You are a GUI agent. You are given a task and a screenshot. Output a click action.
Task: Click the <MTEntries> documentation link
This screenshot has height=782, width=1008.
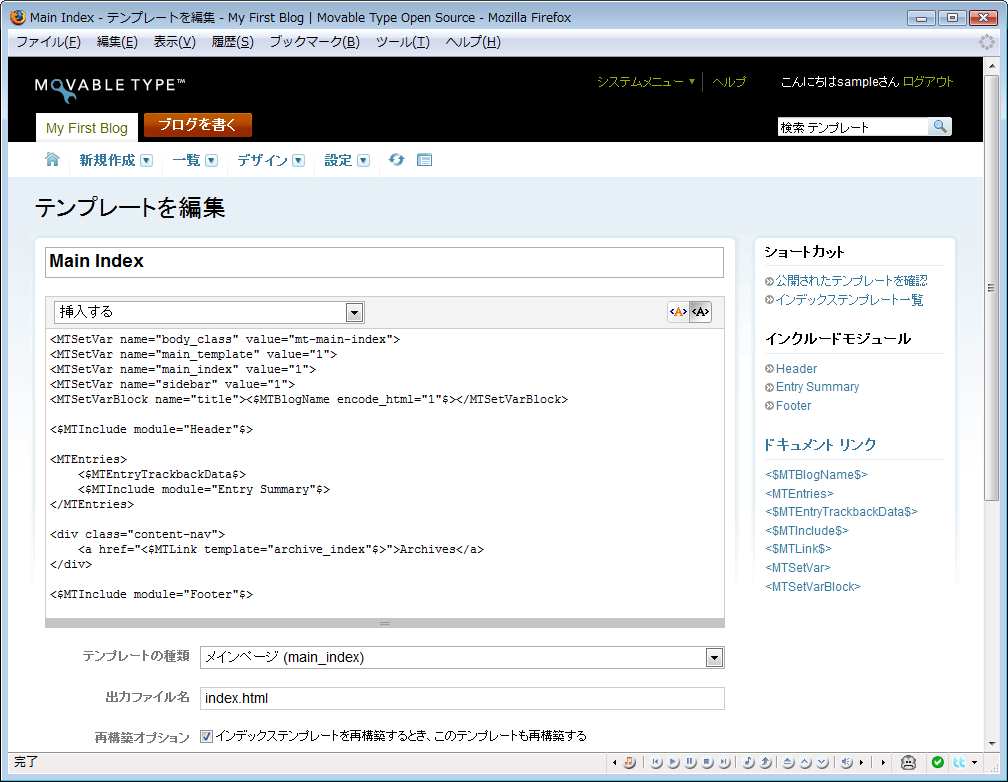click(799, 493)
